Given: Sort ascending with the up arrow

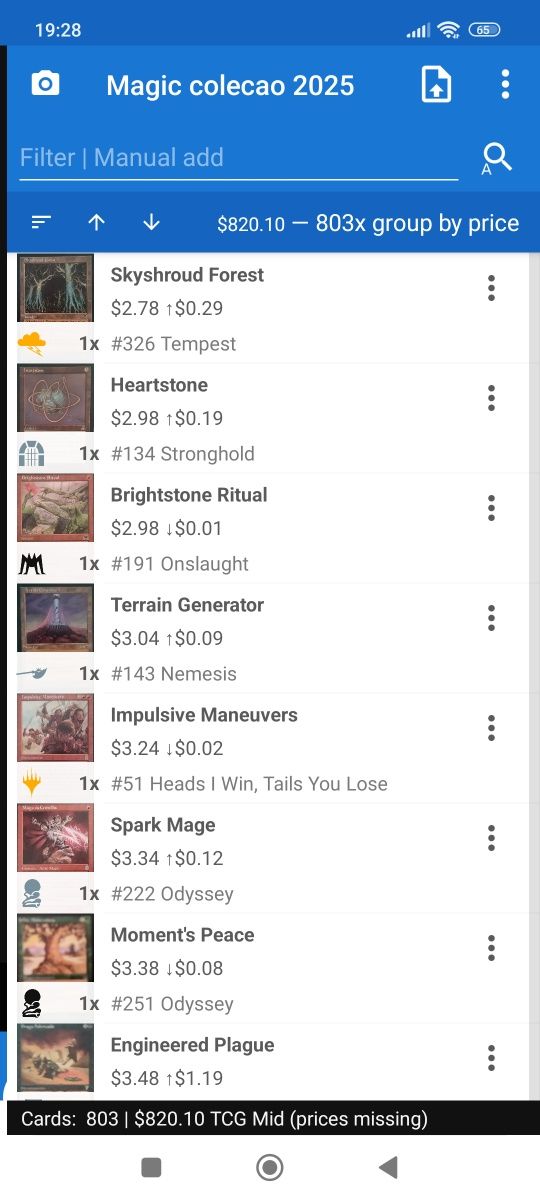Looking at the screenshot, I should coord(96,223).
